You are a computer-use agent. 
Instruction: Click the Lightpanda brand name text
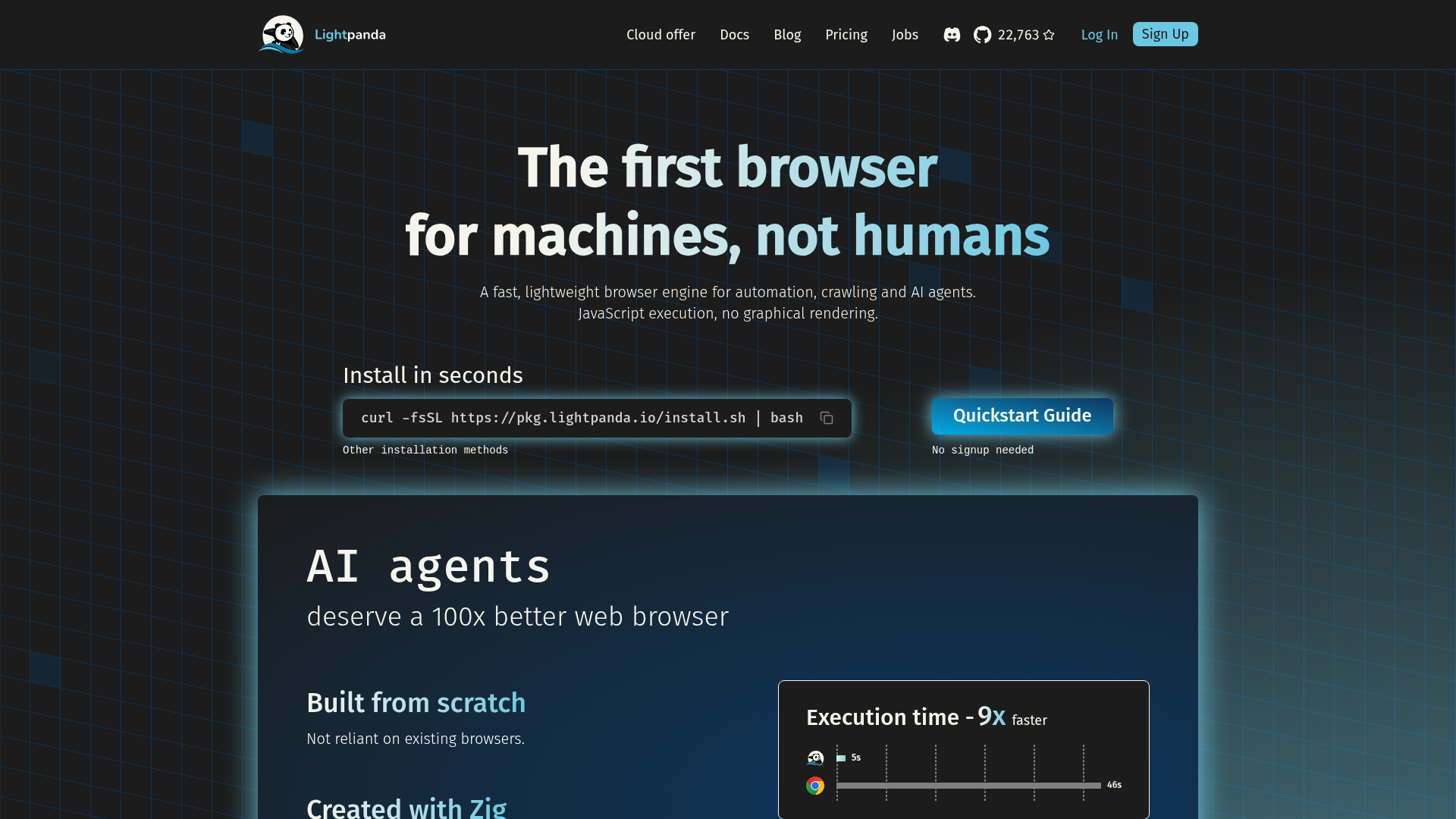[350, 35]
